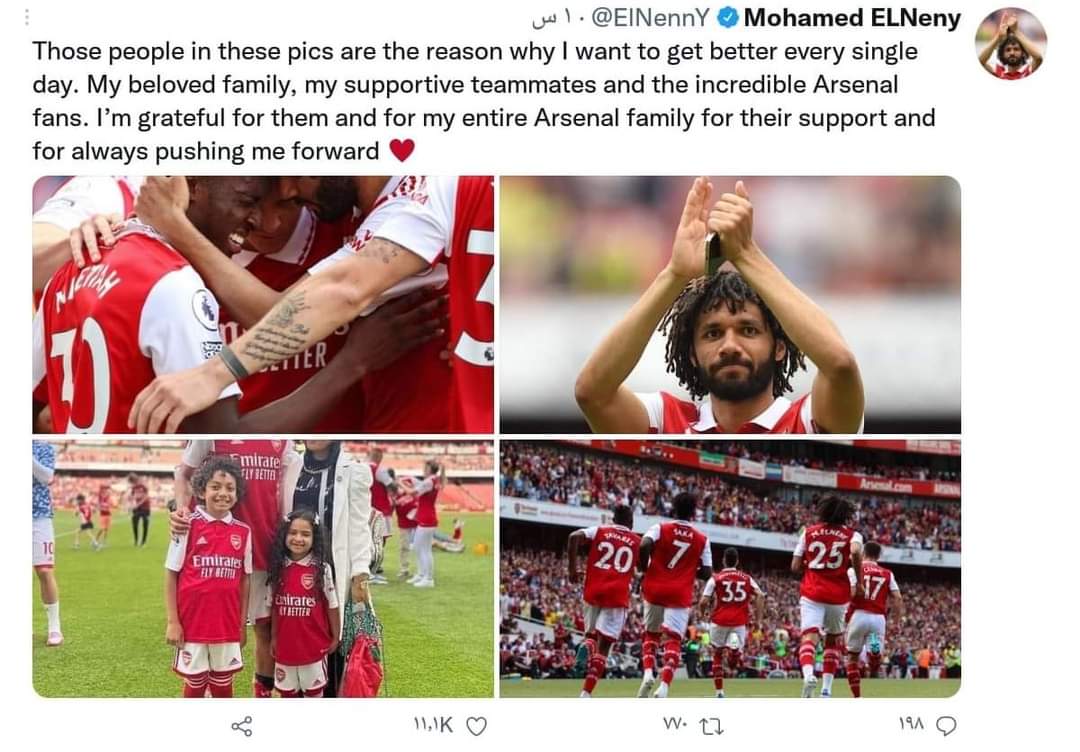The image size is (1080, 752).
Task: Open the three-dot tweet options menu
Action: point(27,17)
